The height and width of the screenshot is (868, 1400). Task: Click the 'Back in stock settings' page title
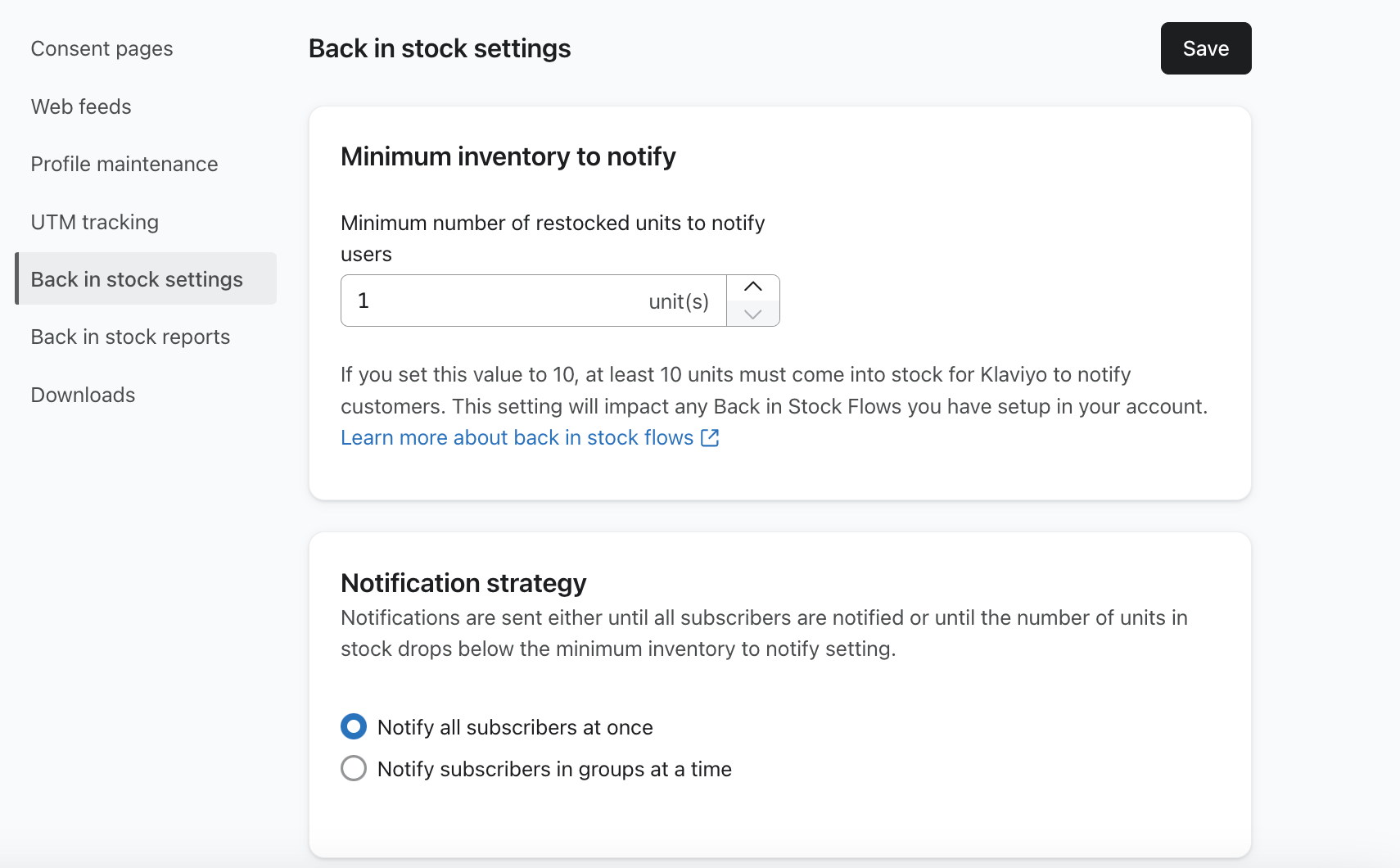point(440,49)
